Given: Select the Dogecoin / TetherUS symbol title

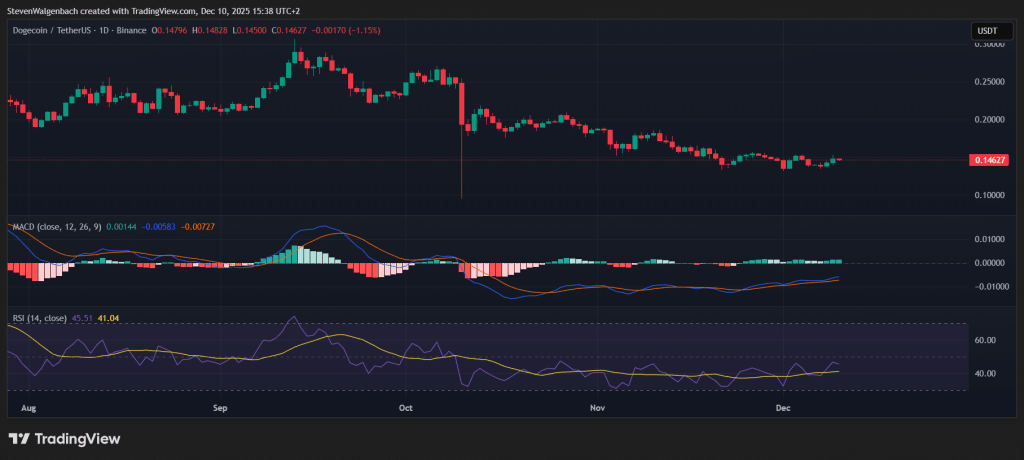Looking at the screenshot, I should click(79, 31).
